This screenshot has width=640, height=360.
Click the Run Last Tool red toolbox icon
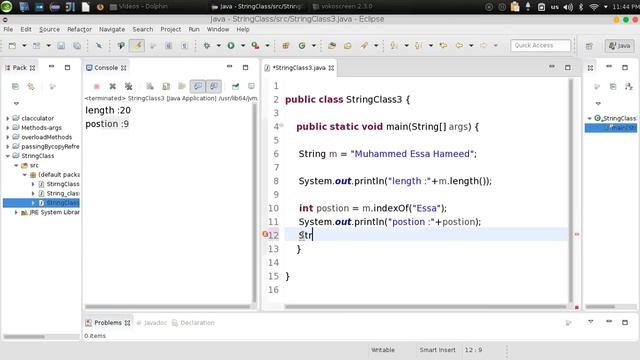pos(256,46)
